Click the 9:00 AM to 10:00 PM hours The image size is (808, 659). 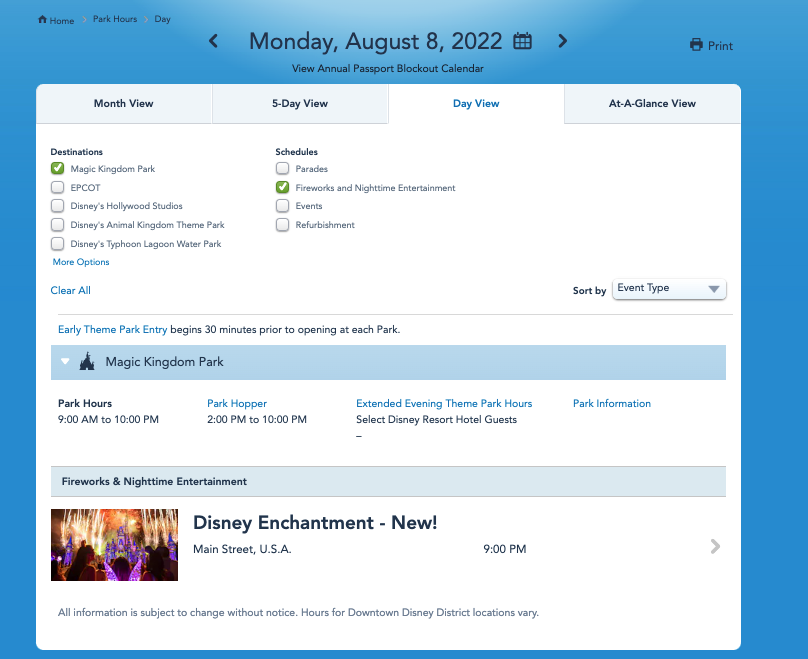tap(108, 419)
